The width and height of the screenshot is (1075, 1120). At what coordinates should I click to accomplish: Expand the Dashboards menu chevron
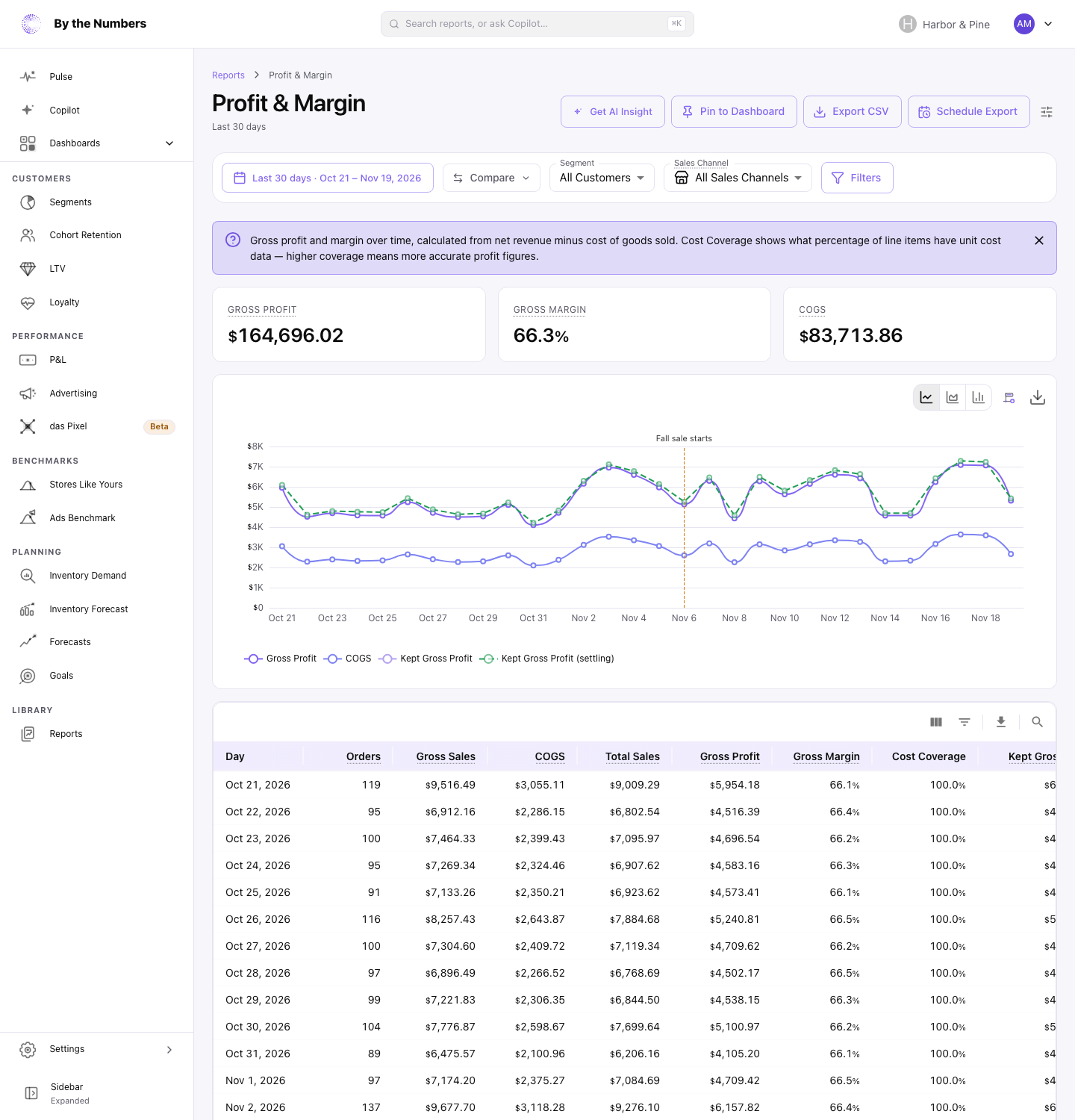click(169, 143)
